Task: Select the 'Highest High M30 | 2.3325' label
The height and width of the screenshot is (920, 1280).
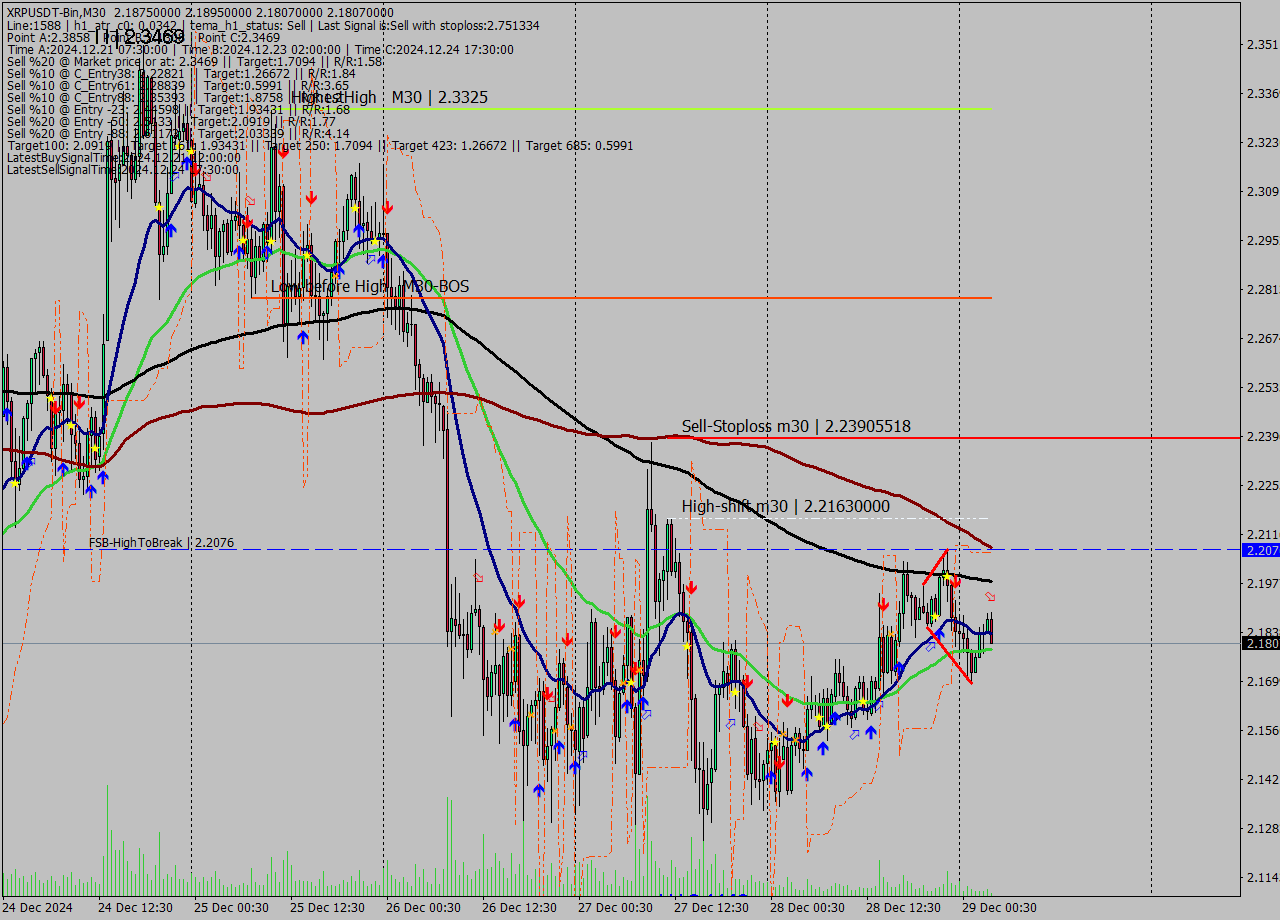Action: click(x=389, y=97)
